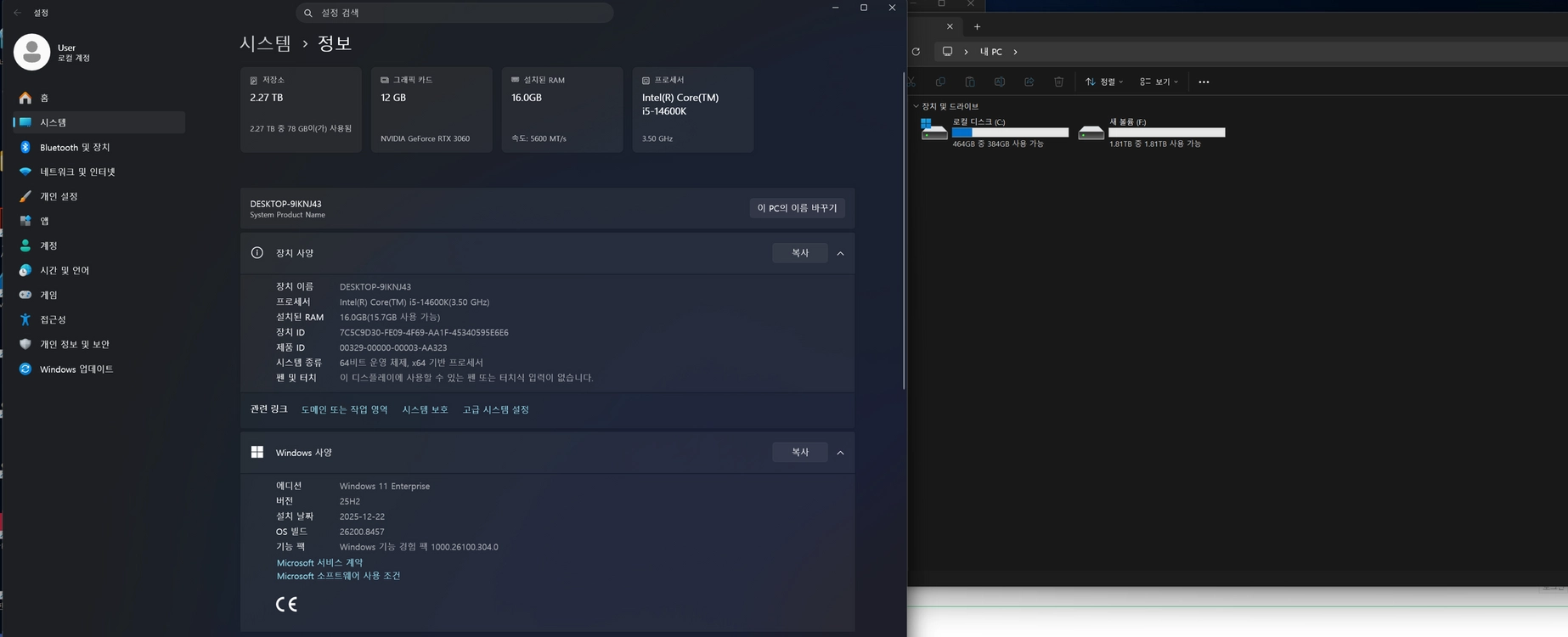Open 게임 settings category
1568x637 pixels.
(99, 295)
